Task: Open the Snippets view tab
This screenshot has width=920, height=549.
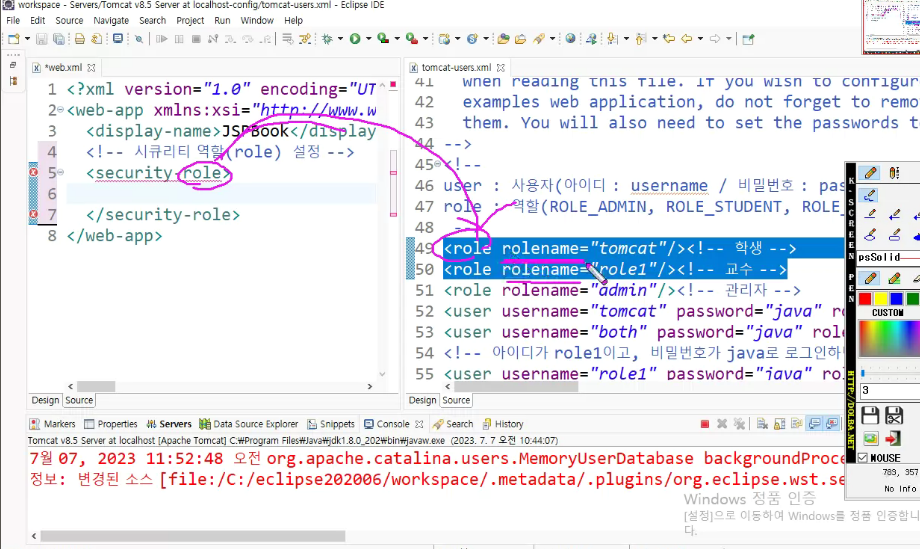Action: point(331,424)
